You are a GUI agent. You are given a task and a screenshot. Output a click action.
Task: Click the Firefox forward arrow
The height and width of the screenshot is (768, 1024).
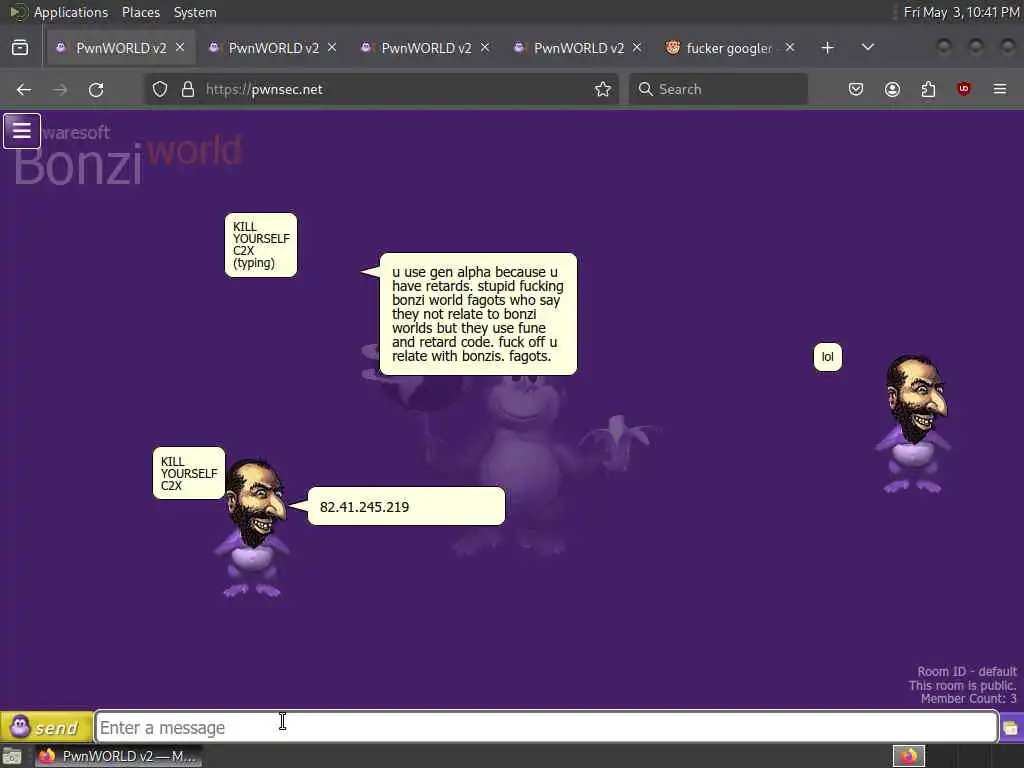(x=60, y=89)
